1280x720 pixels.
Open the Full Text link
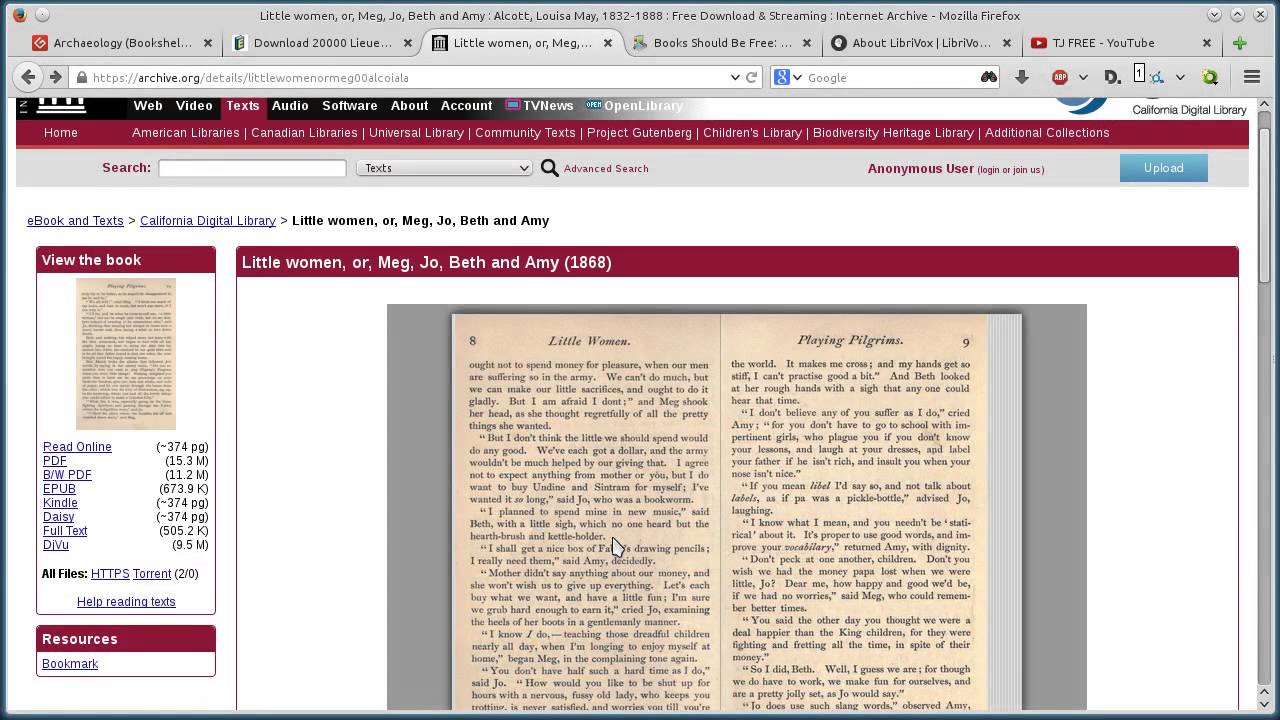[65, 531]
